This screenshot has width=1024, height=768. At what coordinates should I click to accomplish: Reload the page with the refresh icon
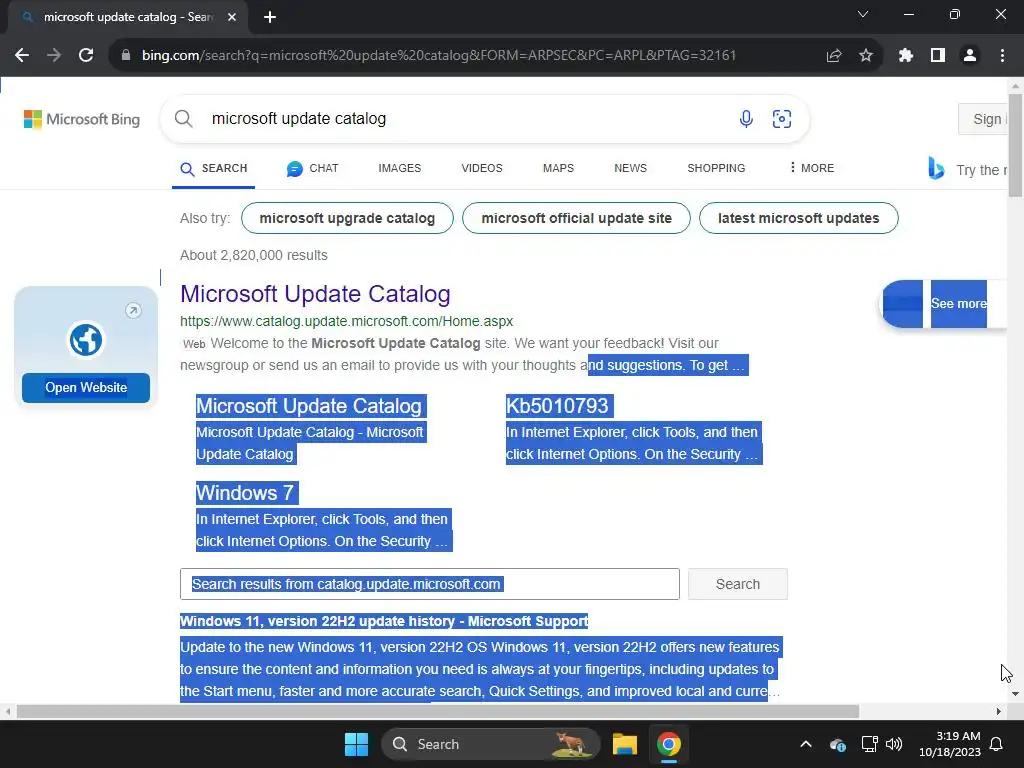[86, 56]
